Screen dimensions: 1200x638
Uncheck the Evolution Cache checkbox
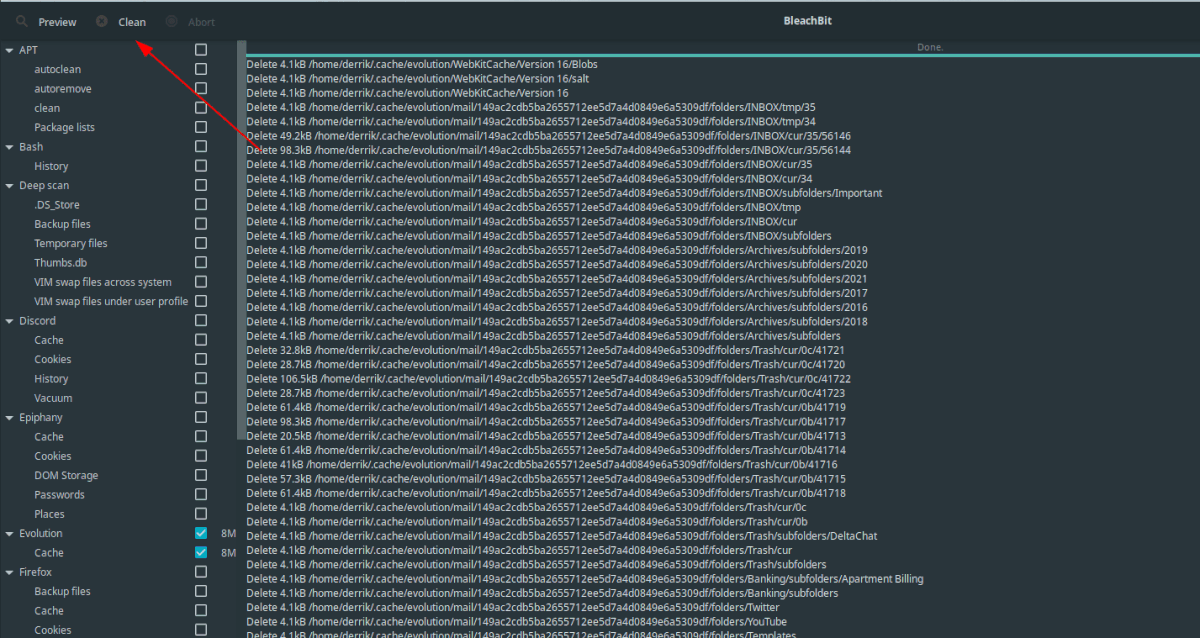click(201, 553)
